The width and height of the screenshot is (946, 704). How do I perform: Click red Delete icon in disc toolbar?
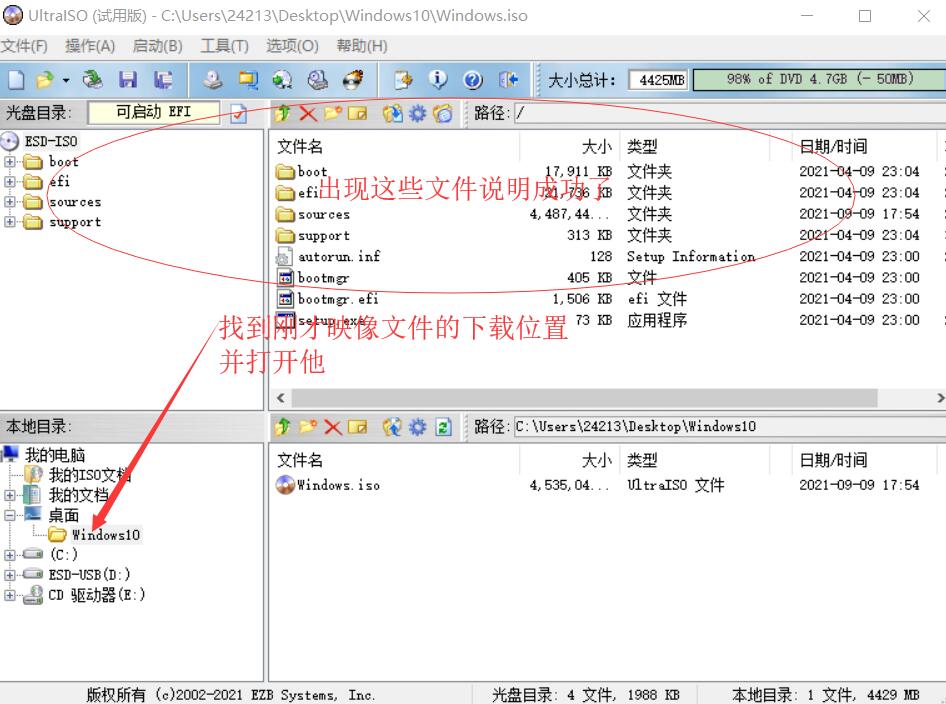[x=308, y=113]
